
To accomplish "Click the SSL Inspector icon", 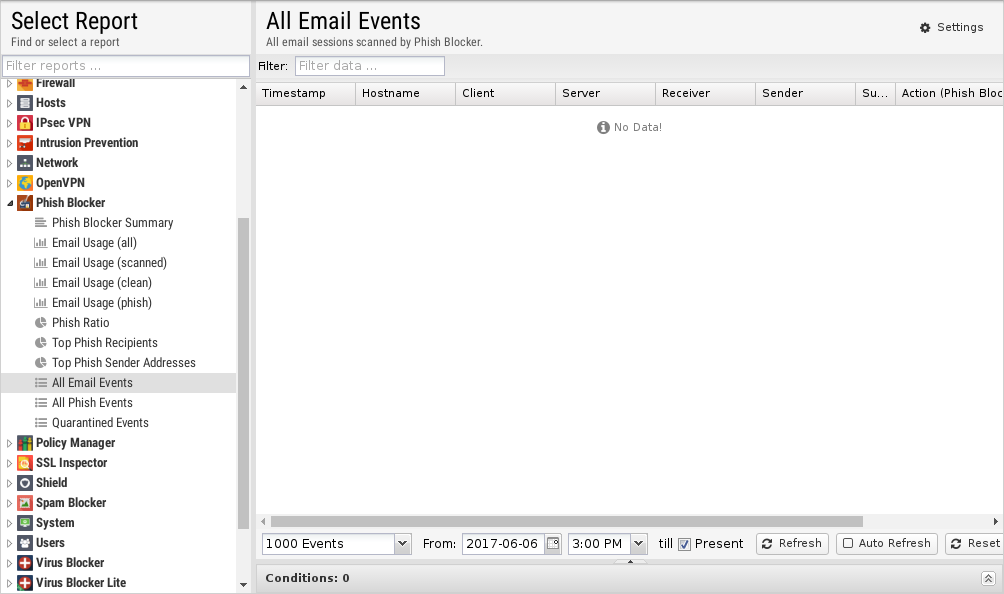I will (x=24, y=463).
